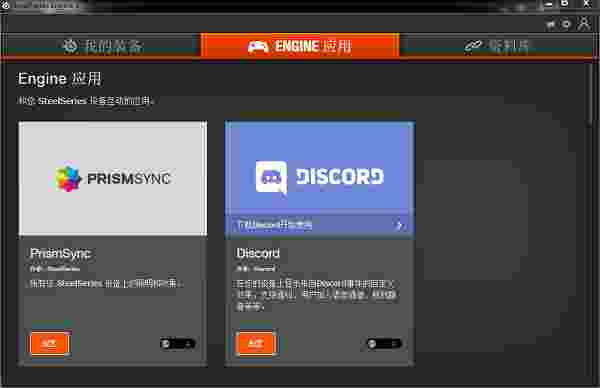Click the PrismSync banner thumbnail
This screenshot has height=388, width=600.
(113, 178)
